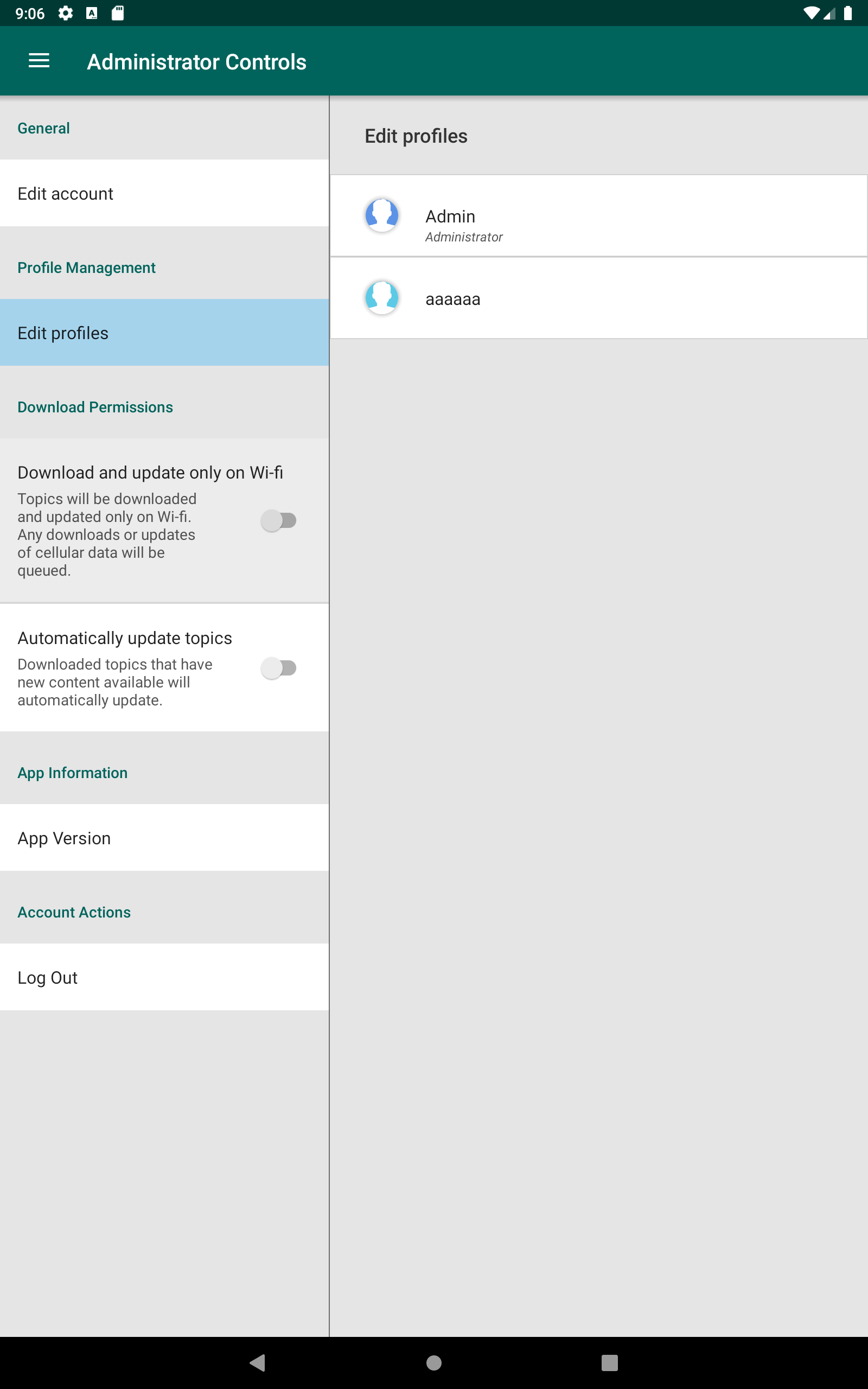Open the hamburger navigation menu
This screenshot has height=1389, width=868.
[x=39, y=61]
